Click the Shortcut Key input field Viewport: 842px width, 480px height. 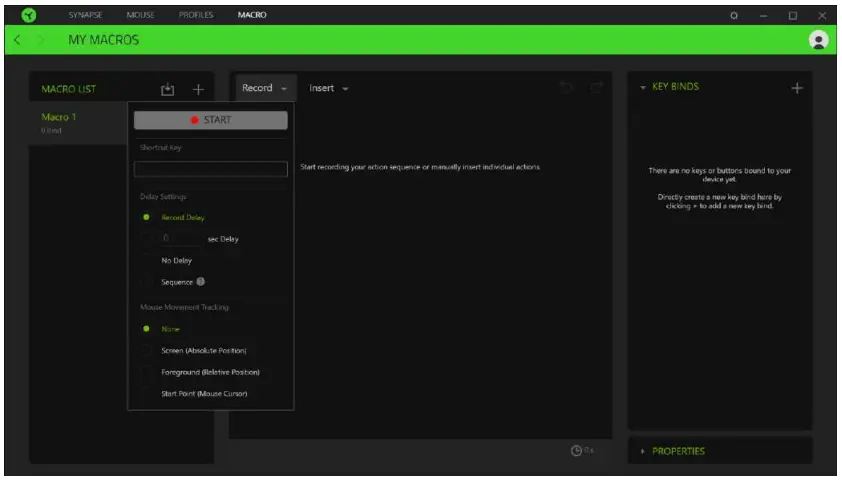[x=210, y=169]
